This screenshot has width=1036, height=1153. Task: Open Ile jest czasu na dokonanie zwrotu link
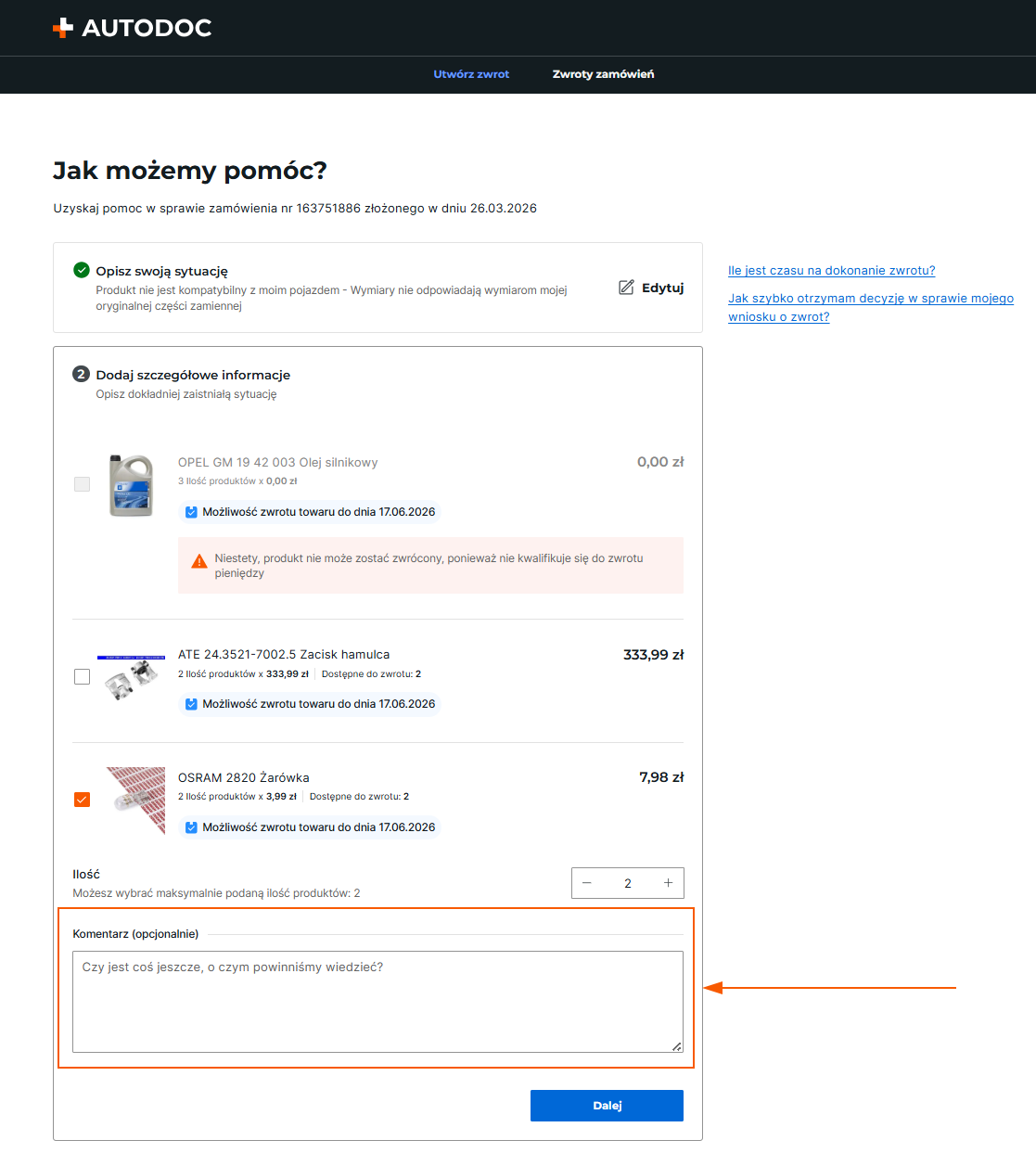(x=831, y=271)
